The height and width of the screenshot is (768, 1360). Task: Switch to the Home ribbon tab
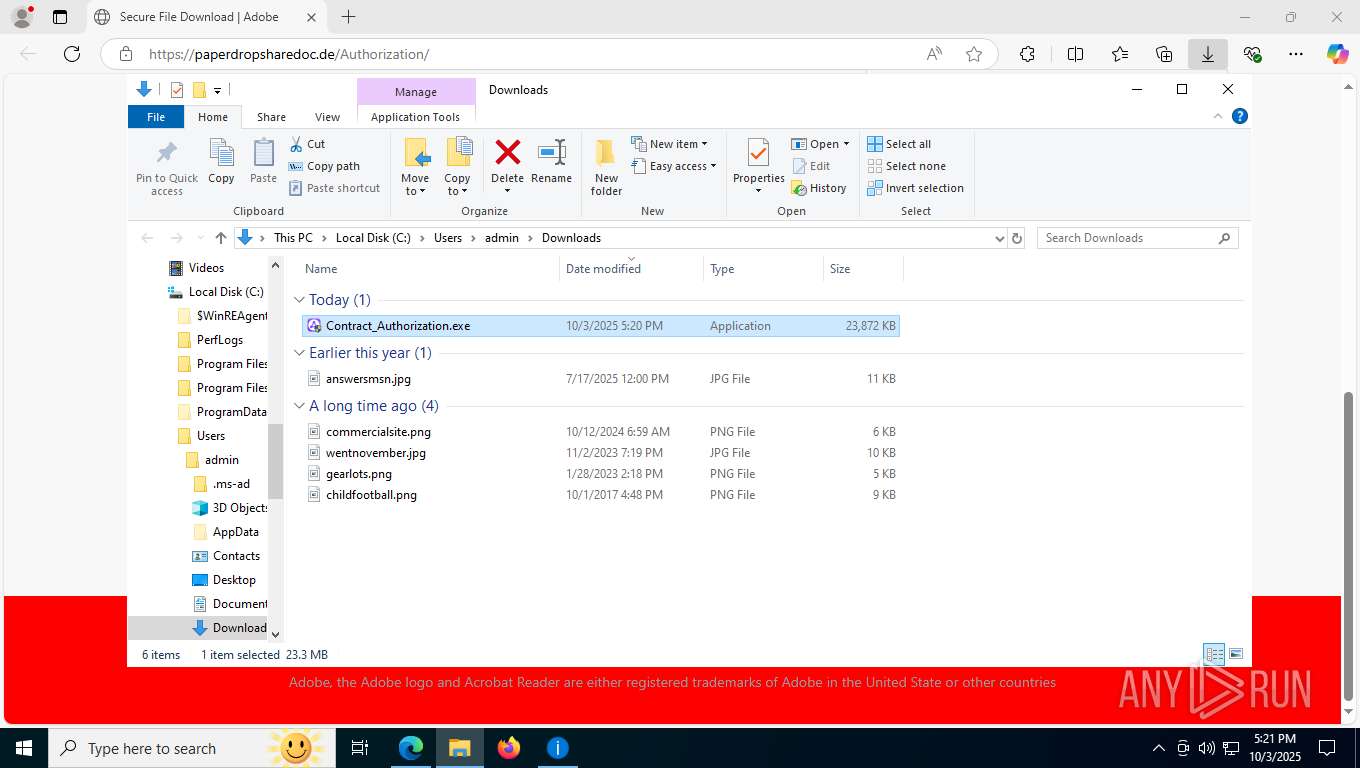(213, 117)
